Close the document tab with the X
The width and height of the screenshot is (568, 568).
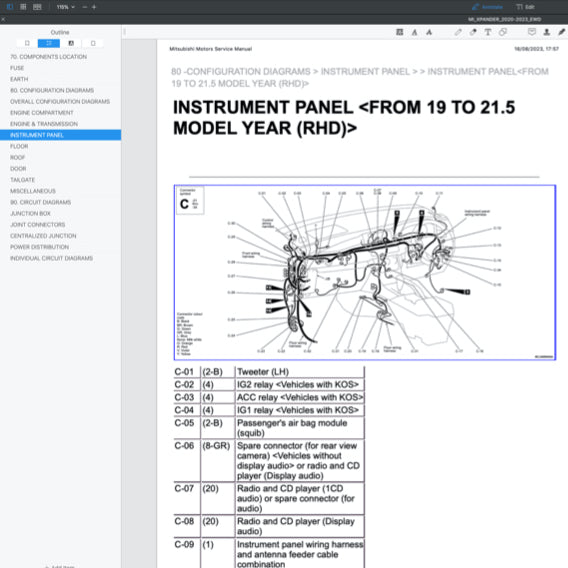(x=3, y=19)
